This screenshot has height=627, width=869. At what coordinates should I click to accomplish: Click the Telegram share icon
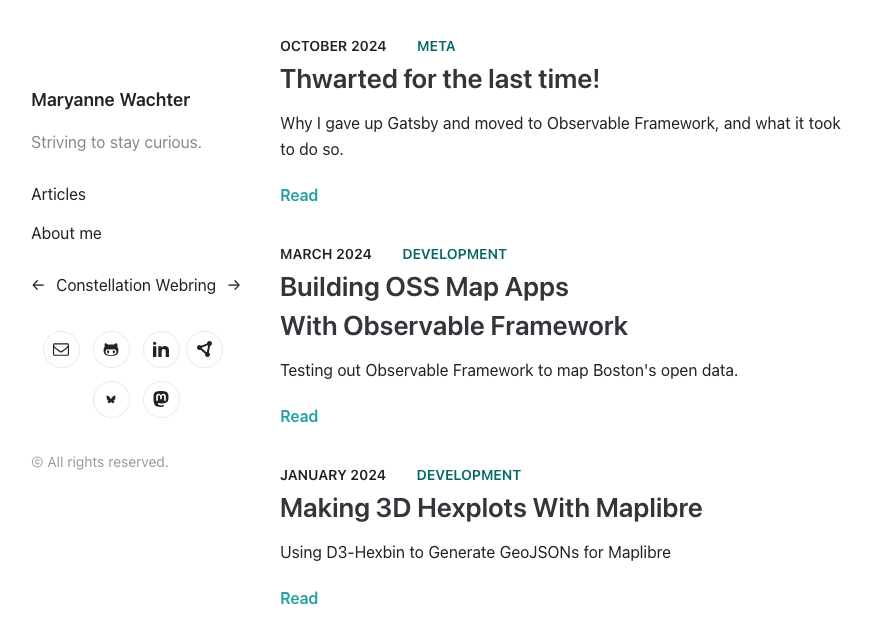click(204, 349)
